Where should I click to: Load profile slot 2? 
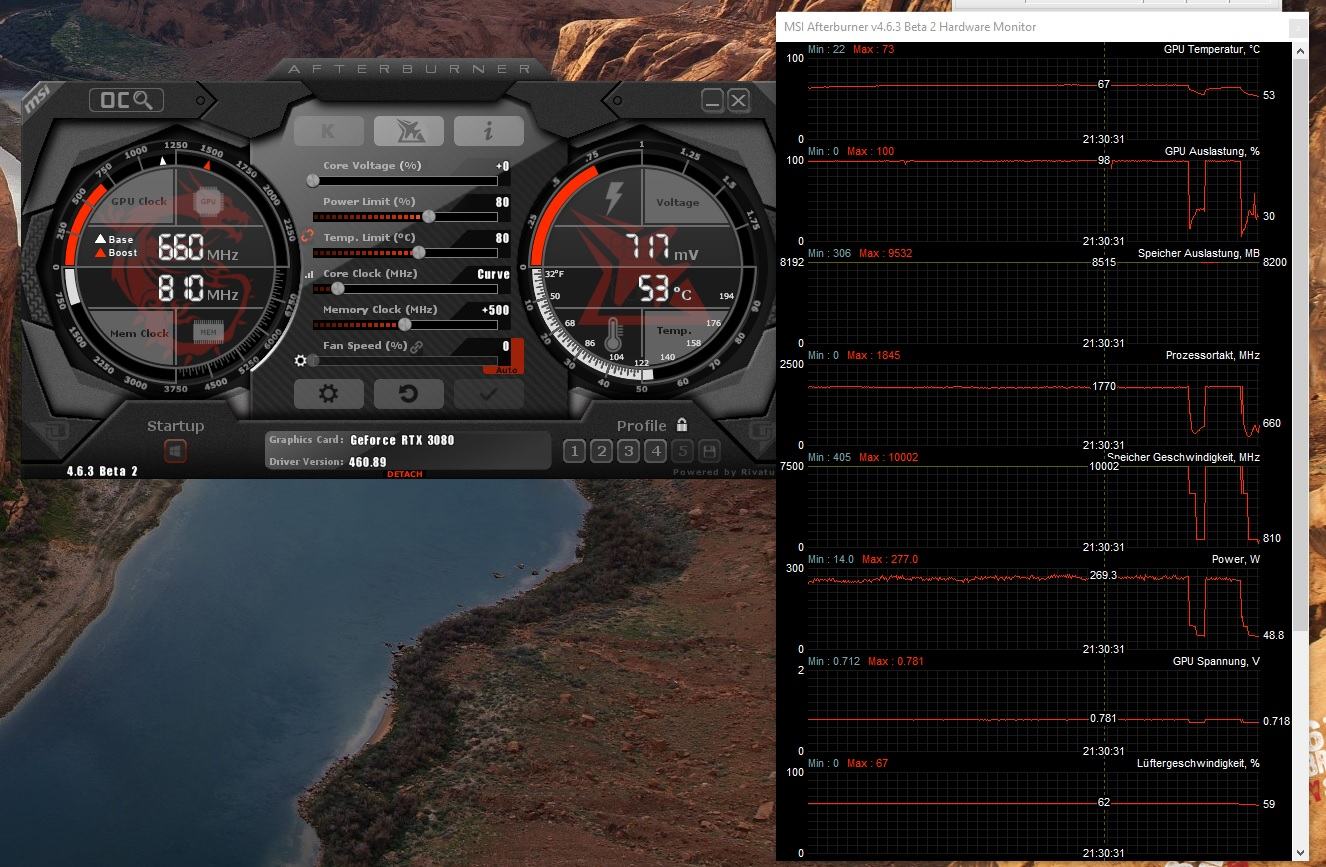tap(601, 451)
